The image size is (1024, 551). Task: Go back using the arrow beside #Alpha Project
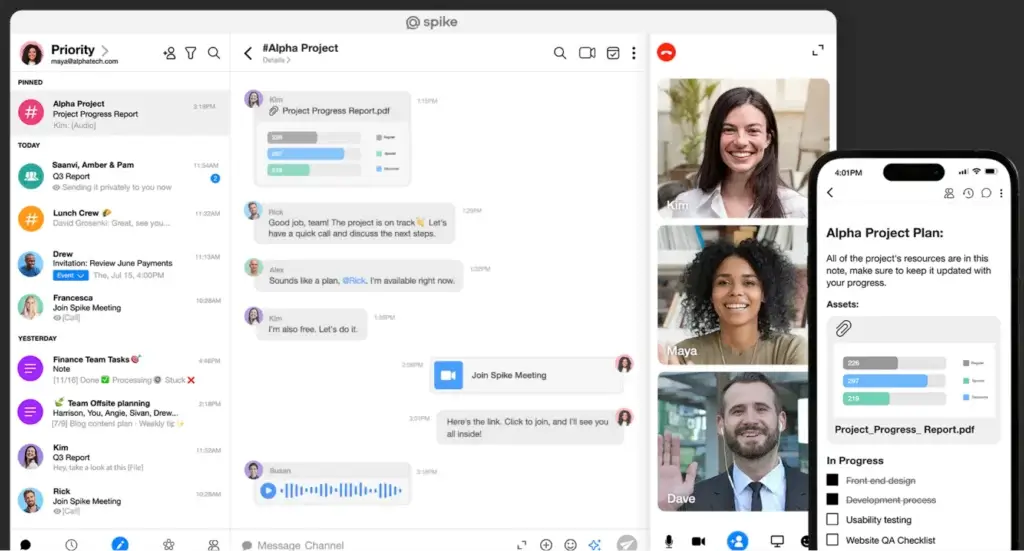coord(248,53)
